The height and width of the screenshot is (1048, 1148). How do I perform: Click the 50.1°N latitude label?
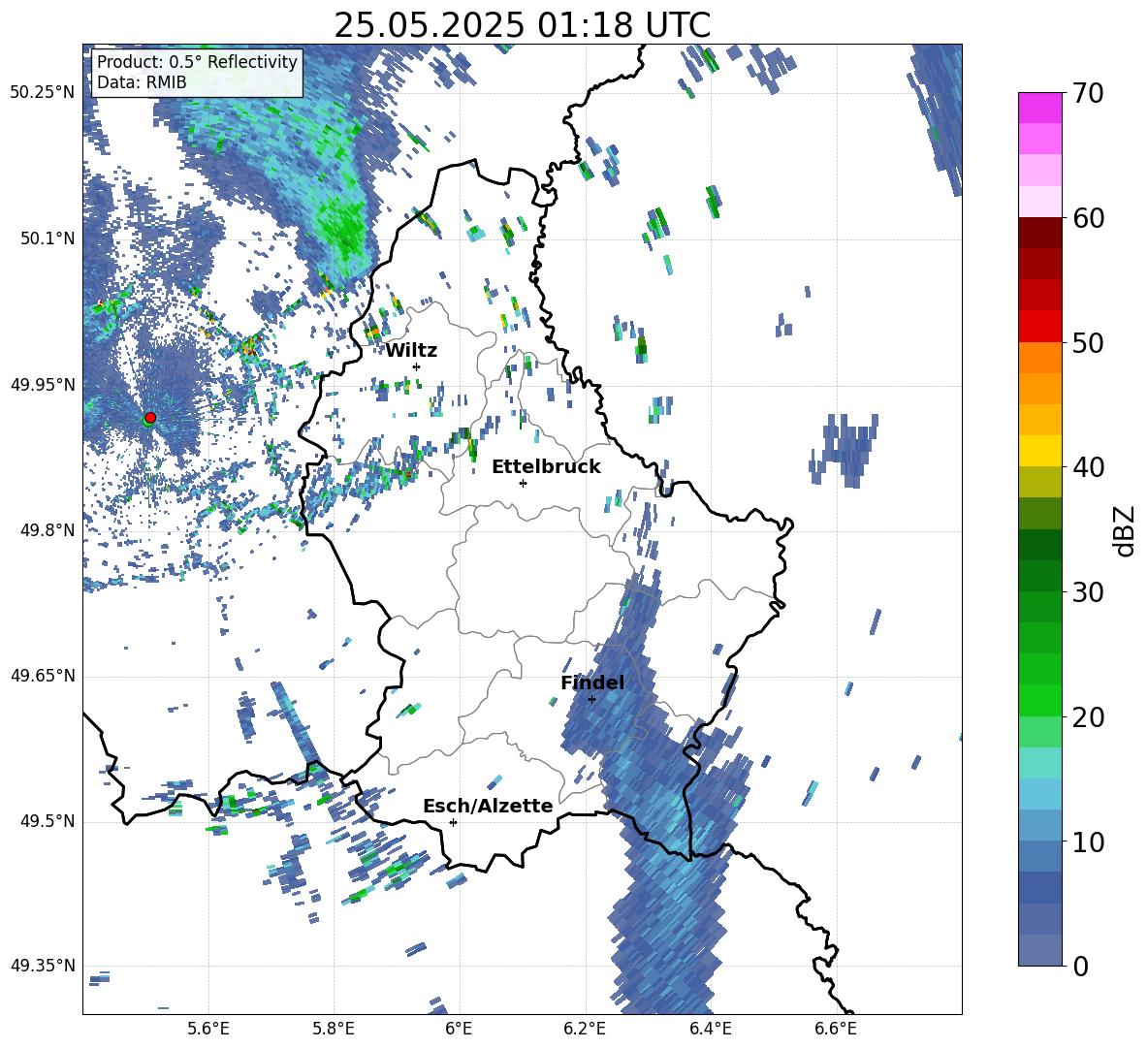pos(47,238)
